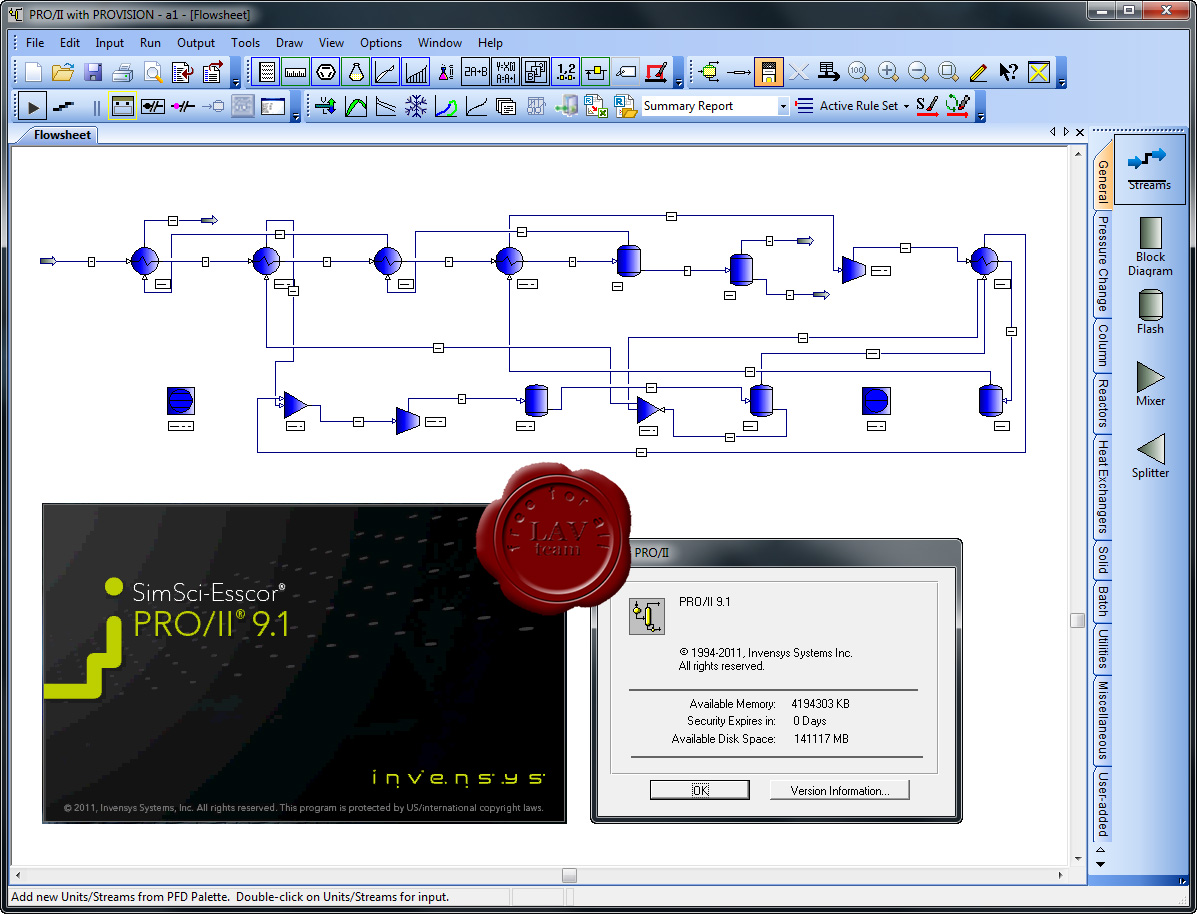Viewport: 1197px width, 914px height.
Task: Switch to Heat Exchangers palette tab
Action: pyautogui.click(x=1102, y=487)
